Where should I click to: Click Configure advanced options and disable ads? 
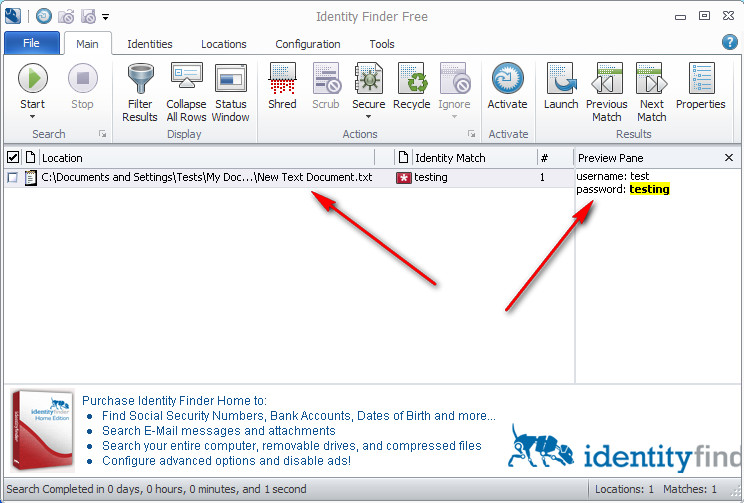pos(226,461)
